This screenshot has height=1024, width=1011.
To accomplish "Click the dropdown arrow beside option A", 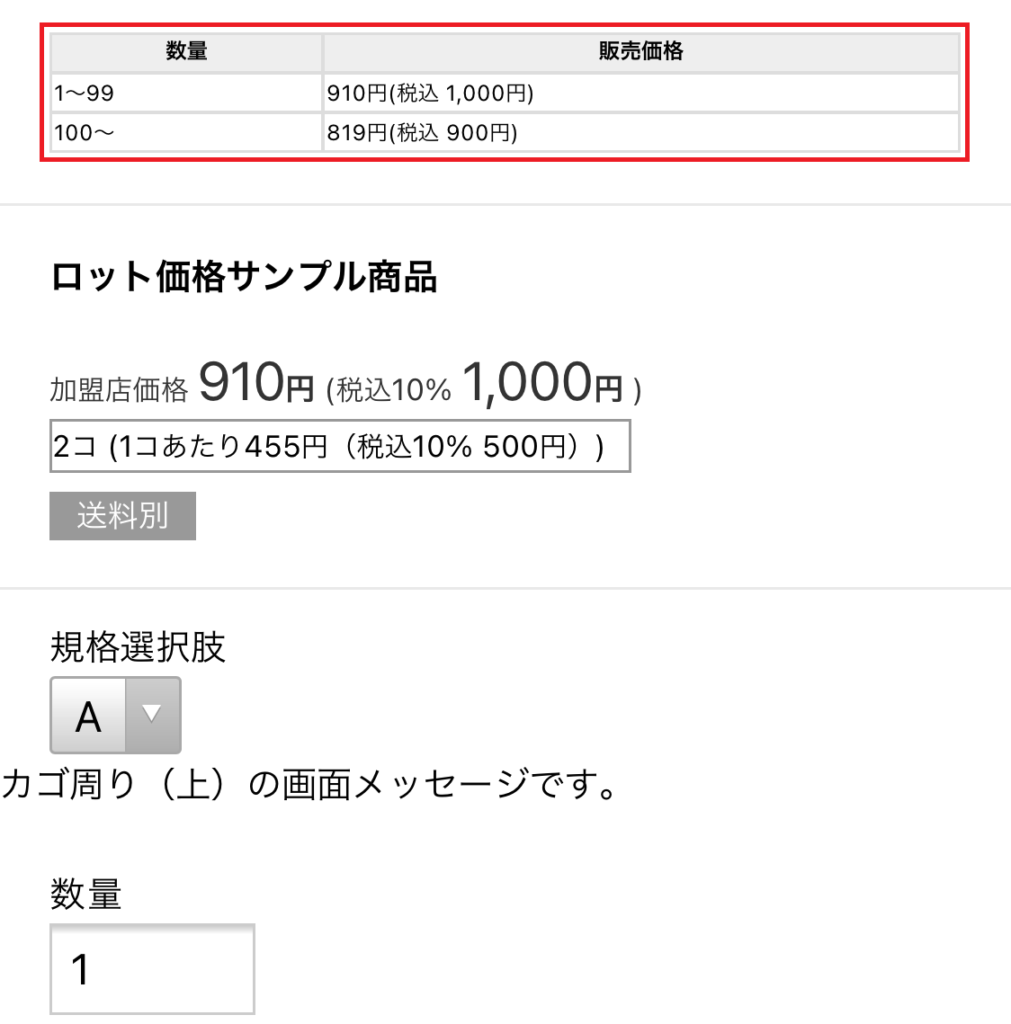I will click(x=152, y=714).
